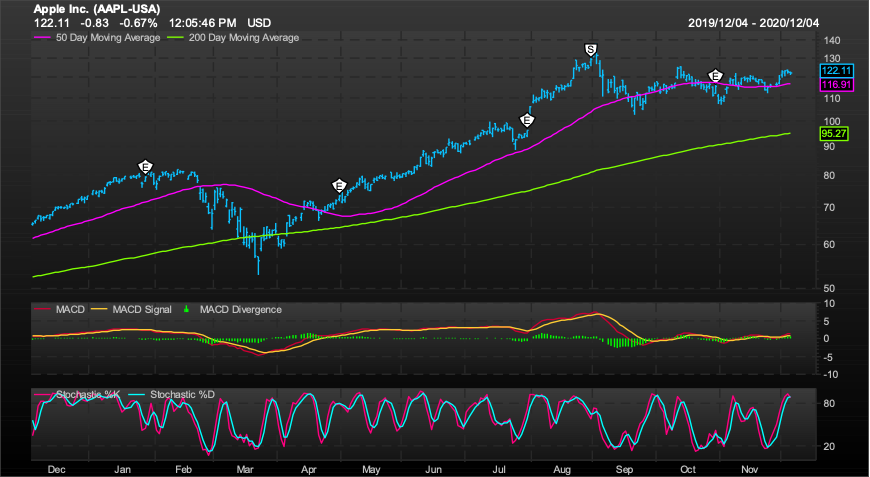This screenshot has width=870, height=477.
Task: Click the E earnings marker in late July
Action: click(x=527, y=119)
